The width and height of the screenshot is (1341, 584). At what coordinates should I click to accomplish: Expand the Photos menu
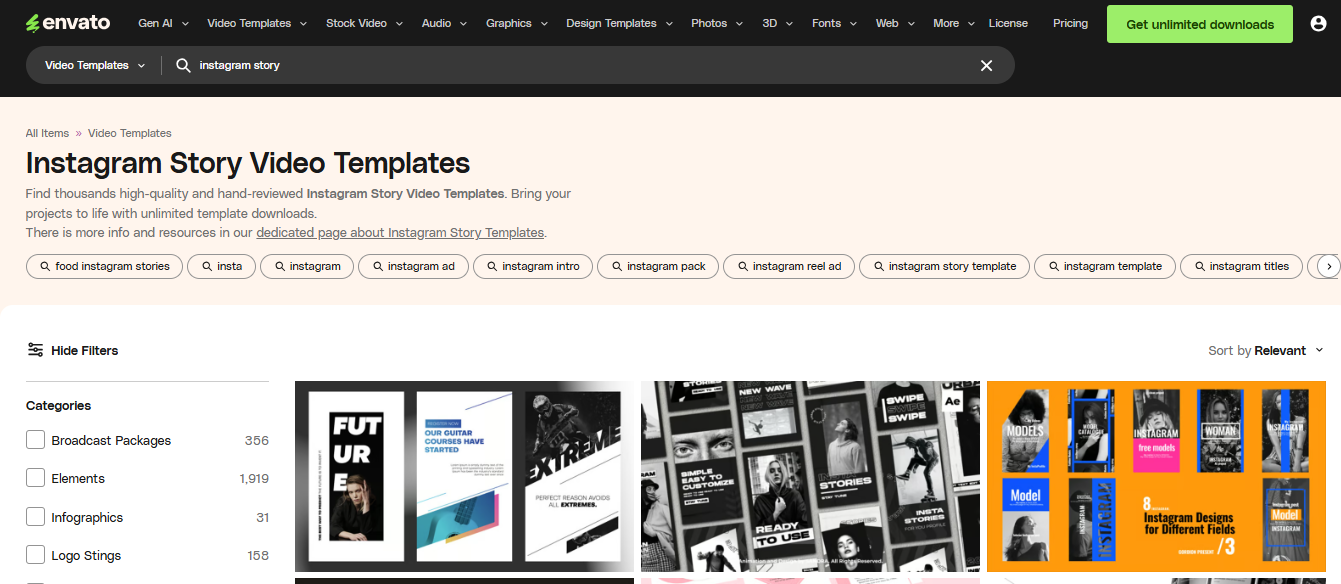point(716,23)
